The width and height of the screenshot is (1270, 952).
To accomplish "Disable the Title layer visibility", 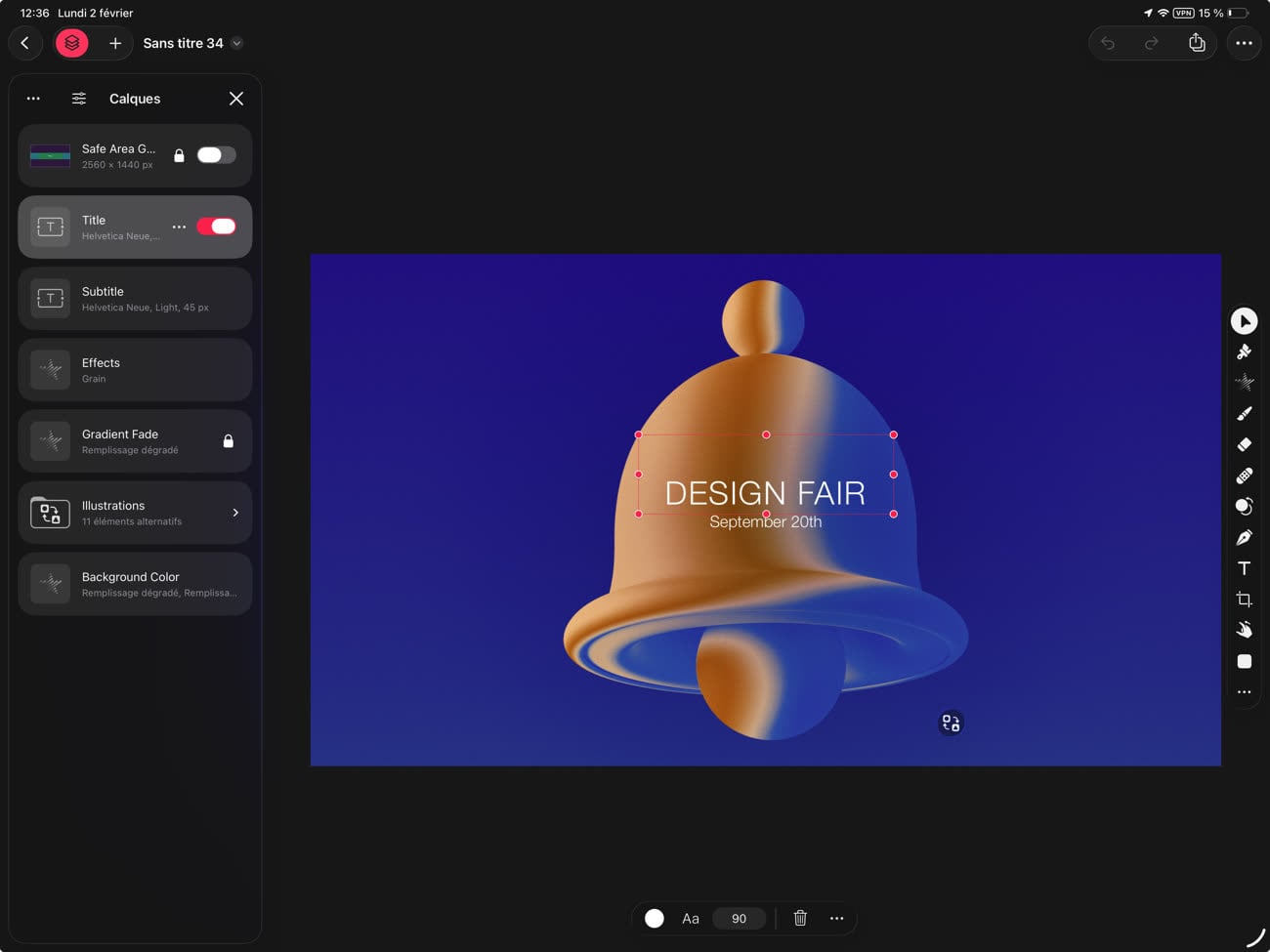I will click(216, 226).
